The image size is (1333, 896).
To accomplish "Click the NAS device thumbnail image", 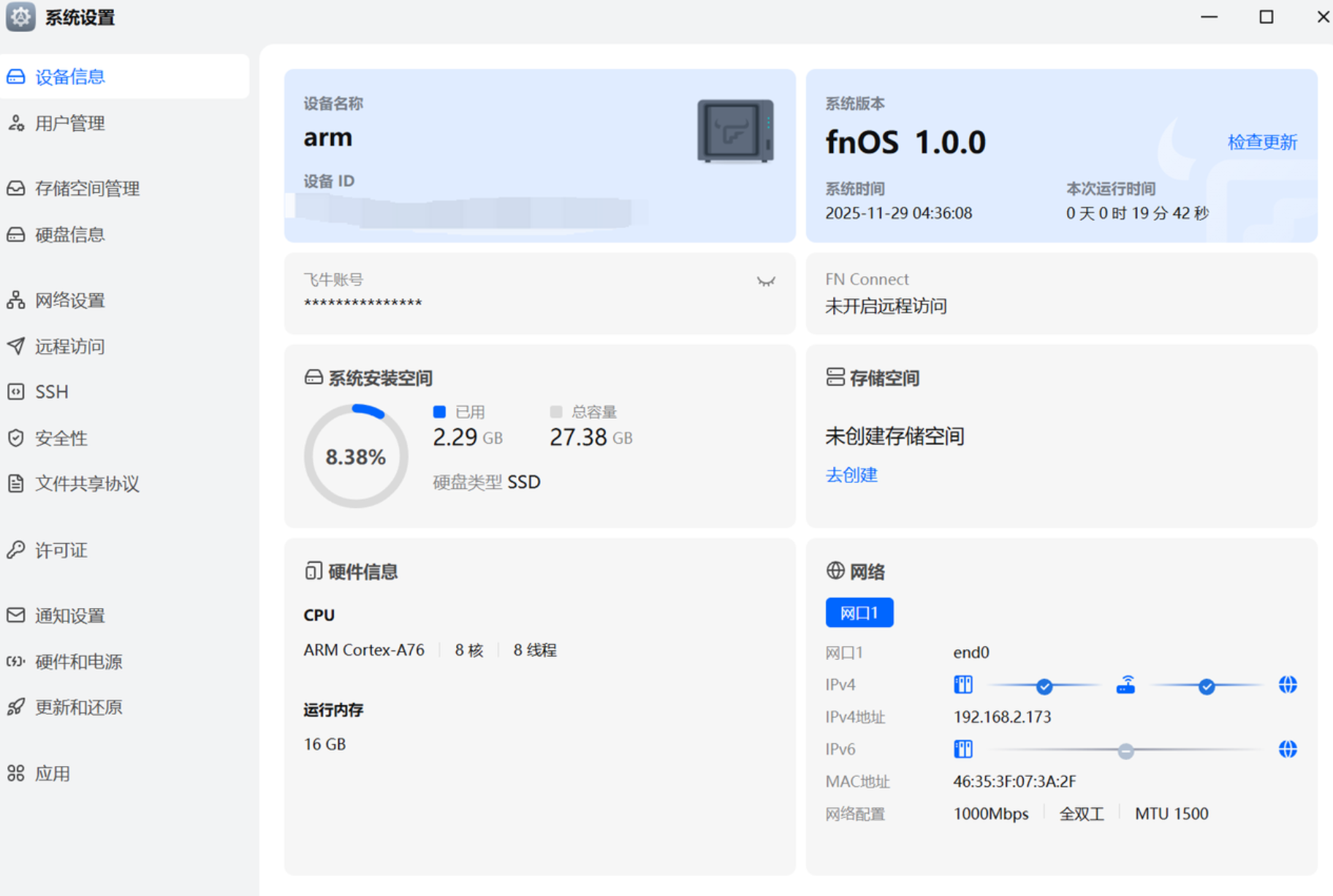I will click(x=734, y=131).
